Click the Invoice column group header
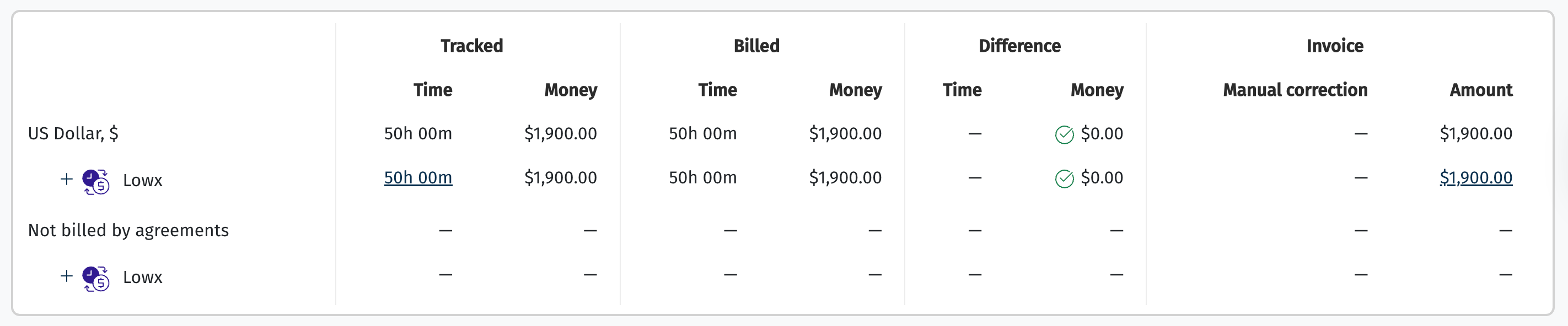Viewport: 1568px width, 326px height. [1335, 46]
